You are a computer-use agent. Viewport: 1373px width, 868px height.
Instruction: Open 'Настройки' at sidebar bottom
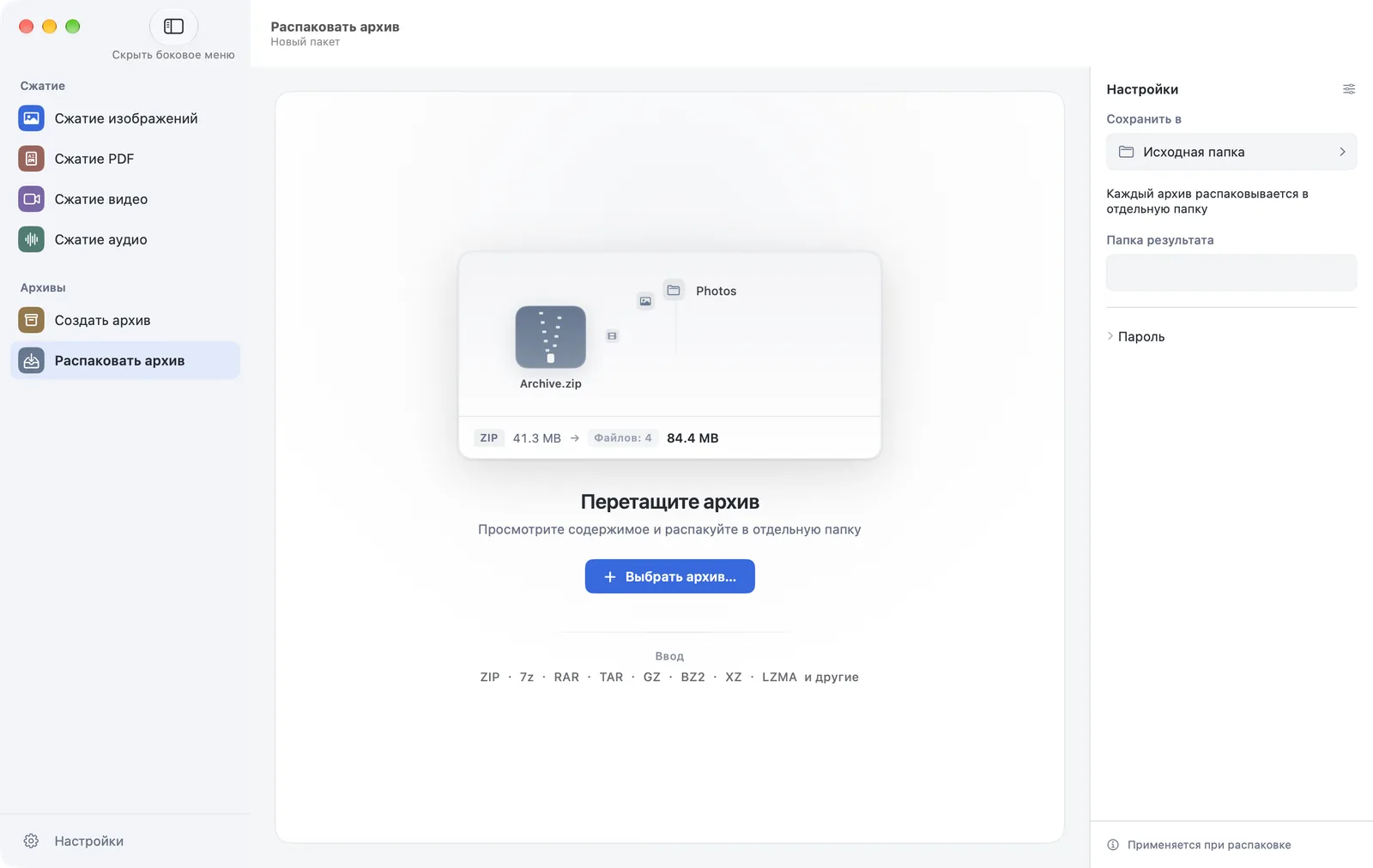pos(89,841)
